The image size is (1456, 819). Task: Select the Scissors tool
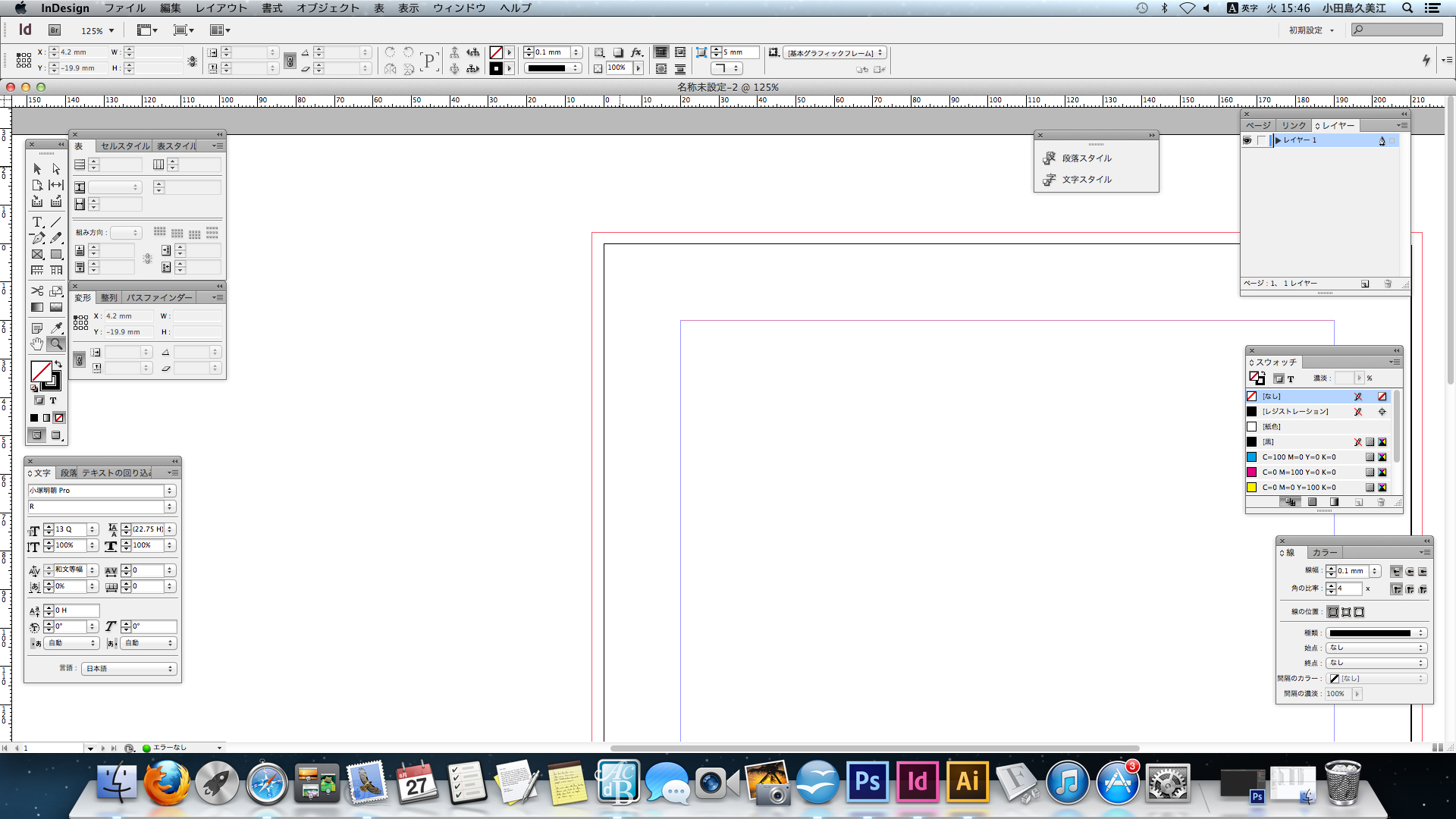37,291
